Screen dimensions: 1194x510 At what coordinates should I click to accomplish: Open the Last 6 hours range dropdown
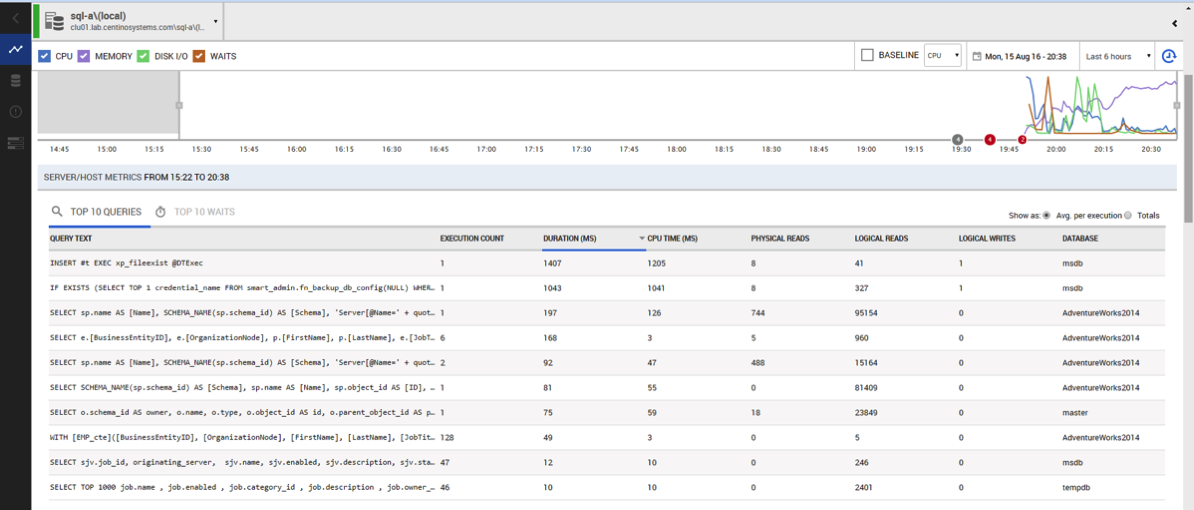click(1118, 56)
